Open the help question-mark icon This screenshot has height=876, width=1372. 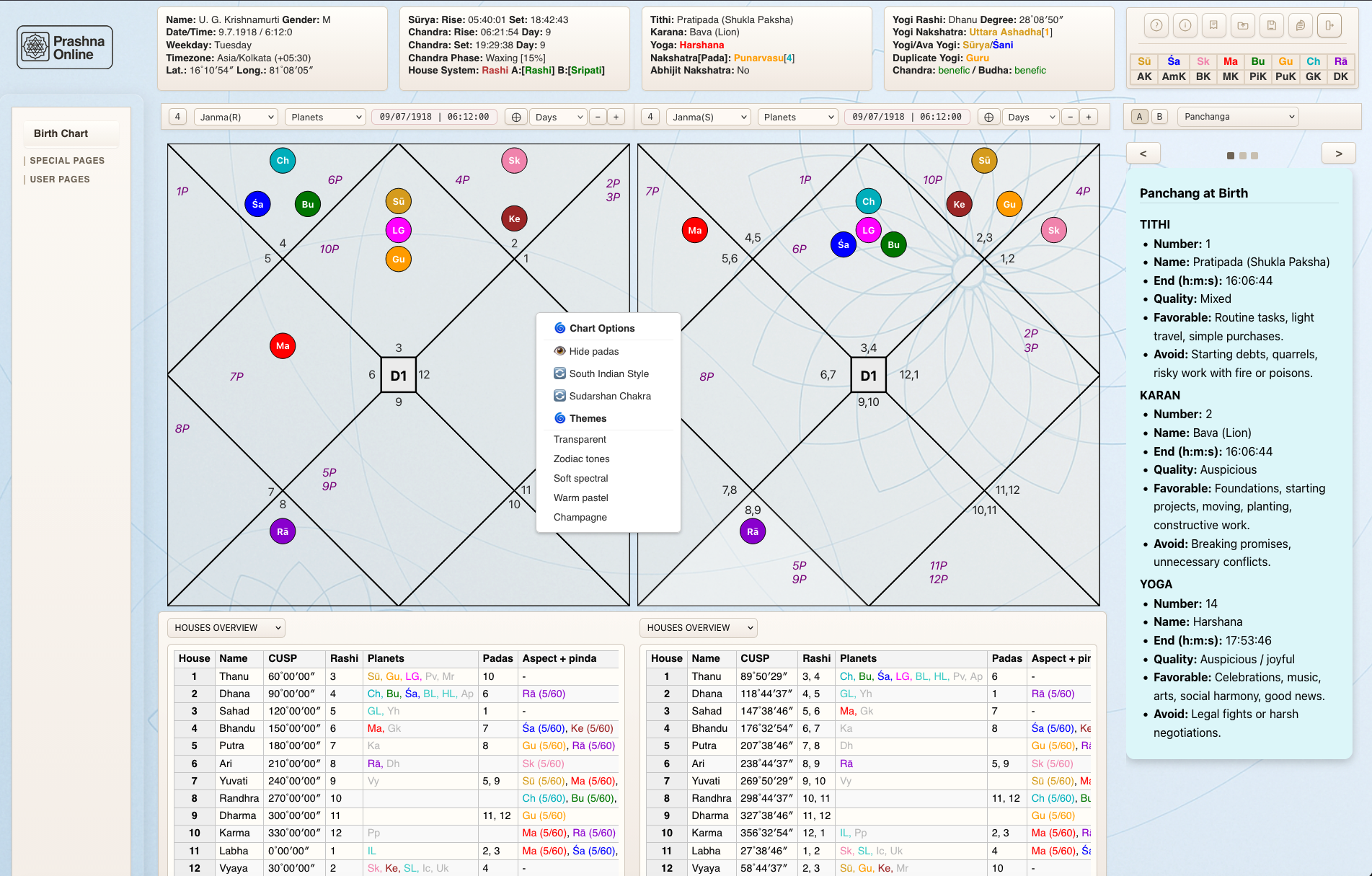pyautogui.click(x=1156, y=26)
